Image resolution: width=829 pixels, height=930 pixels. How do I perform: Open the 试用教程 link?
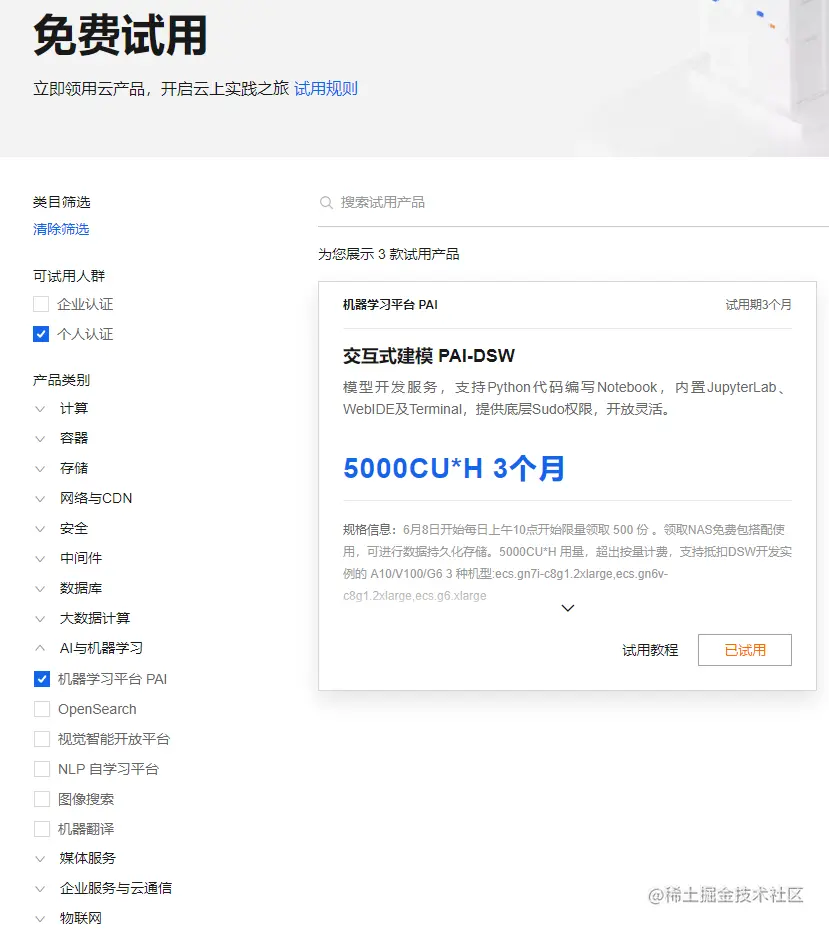point(650,651)
